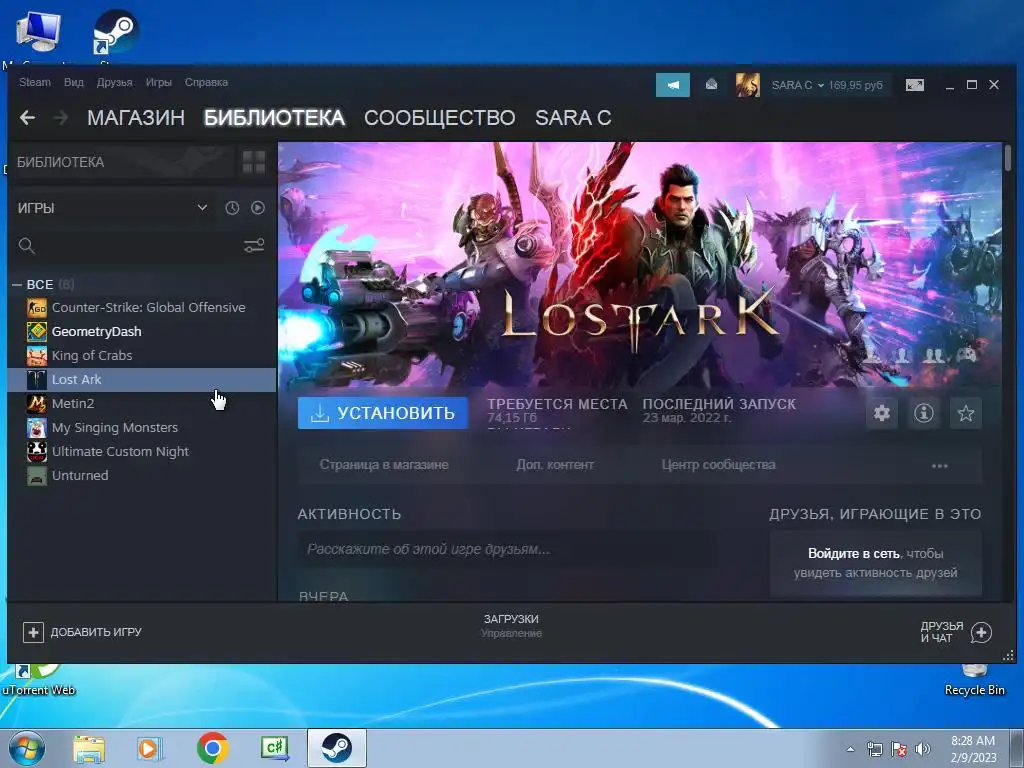
Task: Add Lost Ark to favorites star
Action: [x=965, y=413]
